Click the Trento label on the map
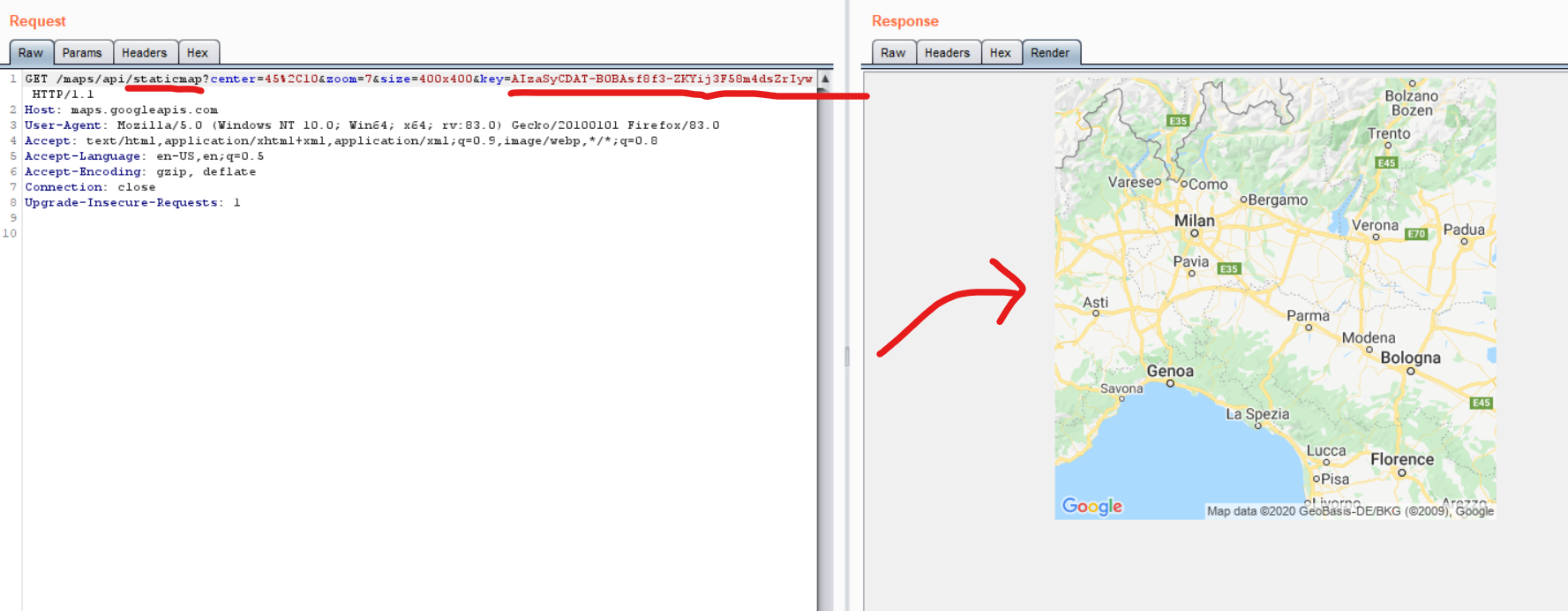This screenshot has width=1568, height=611. tap(1389, 133)
